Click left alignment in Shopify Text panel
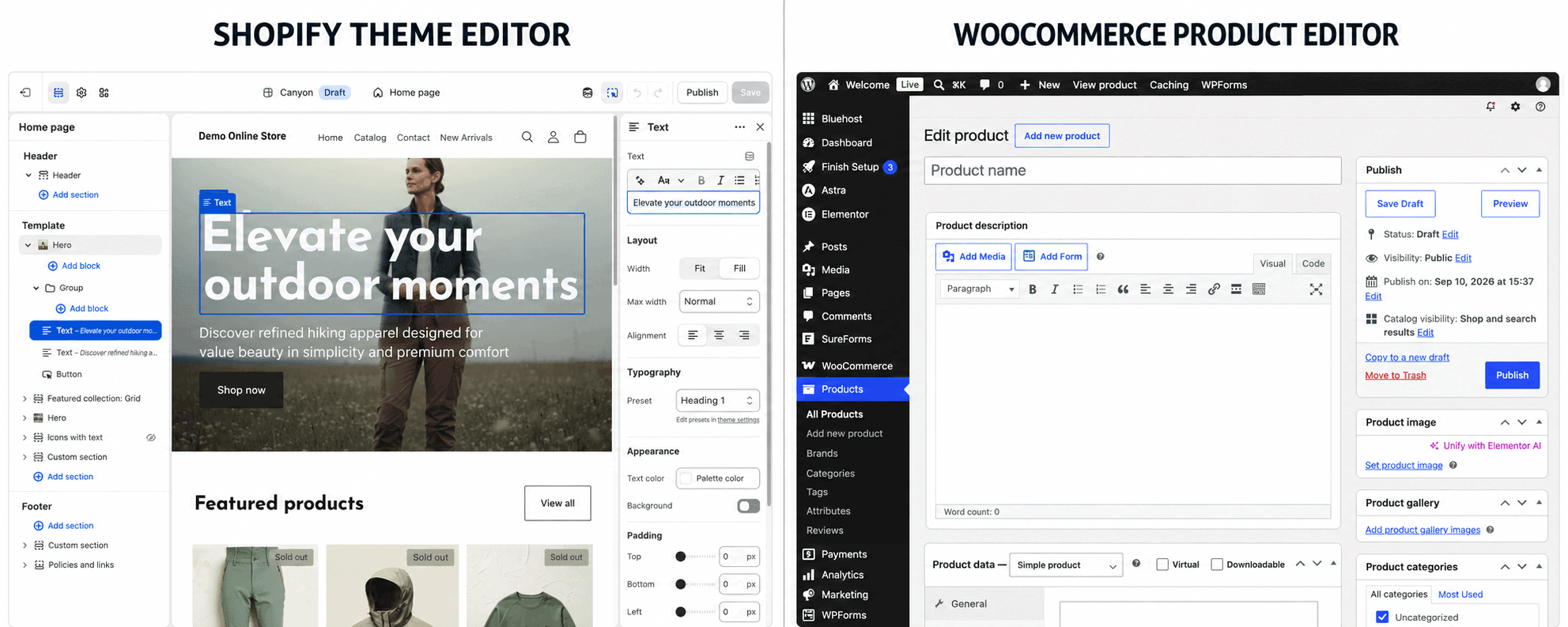 coord(693,335)
